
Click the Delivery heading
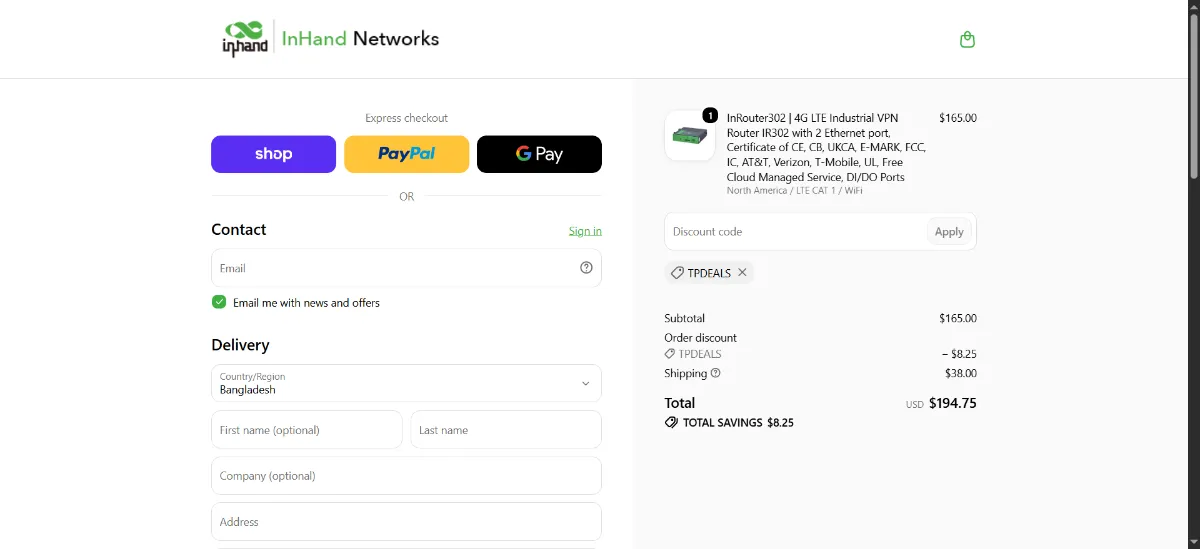point(240,345)
